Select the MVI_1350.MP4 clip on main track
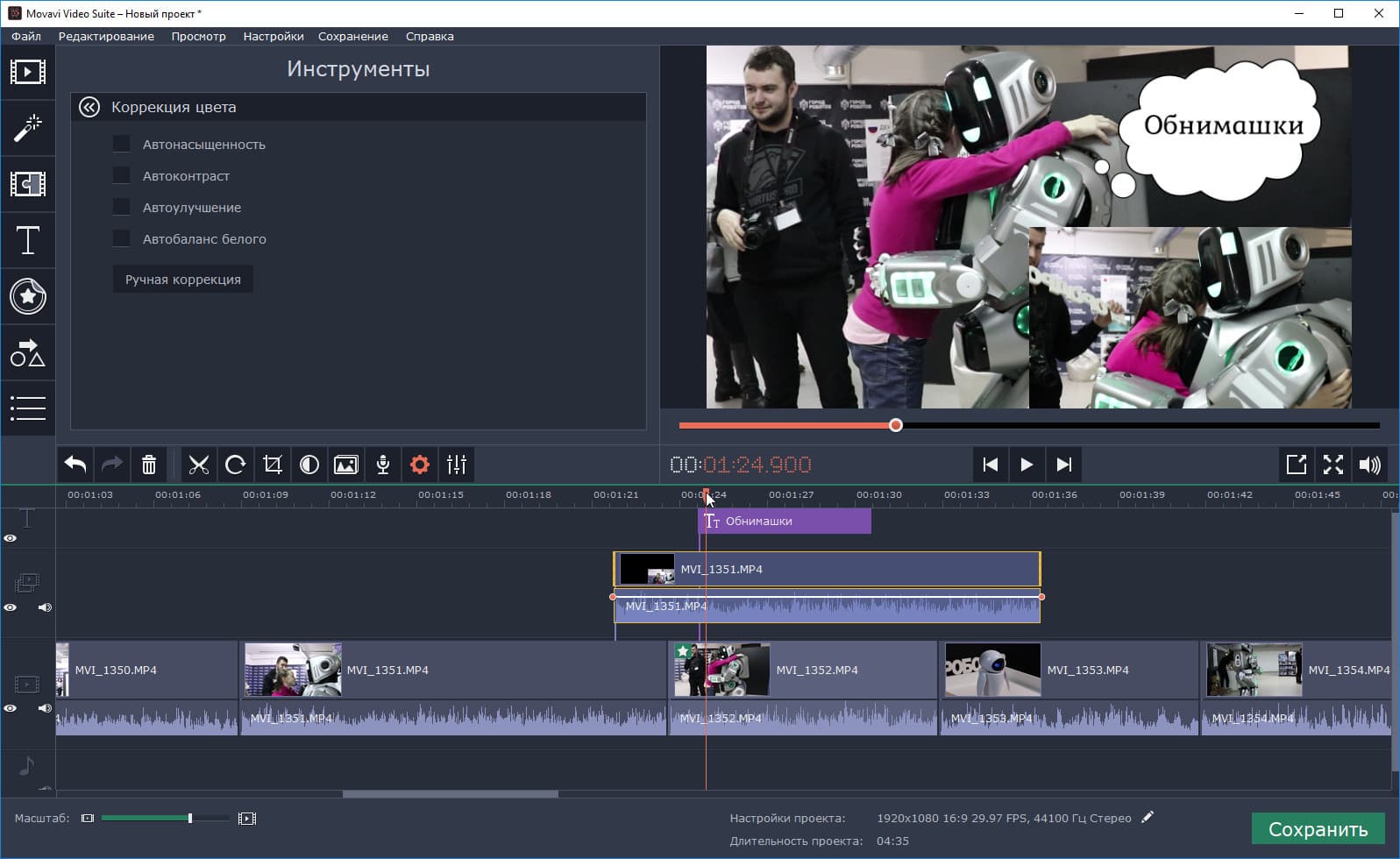1400x859 pixels. tap(146, 671)
